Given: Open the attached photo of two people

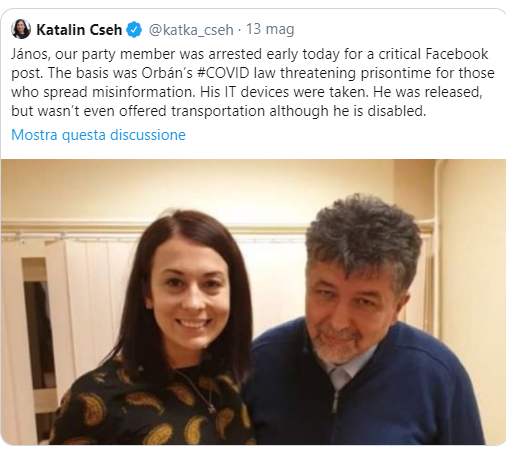Looking at the screenshot, I should coord(253,302).
